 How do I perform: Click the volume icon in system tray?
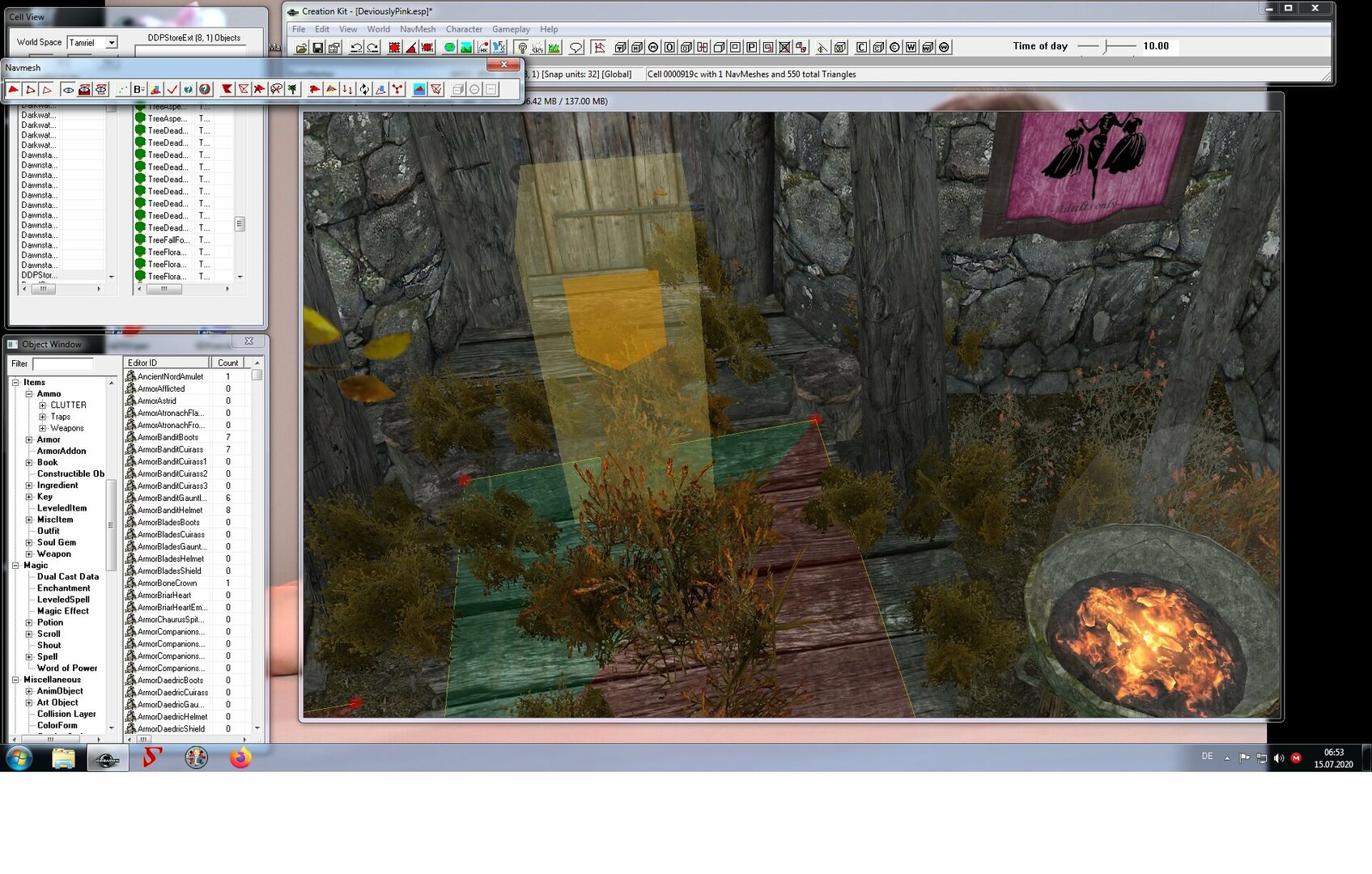(x=1278, y=758)
